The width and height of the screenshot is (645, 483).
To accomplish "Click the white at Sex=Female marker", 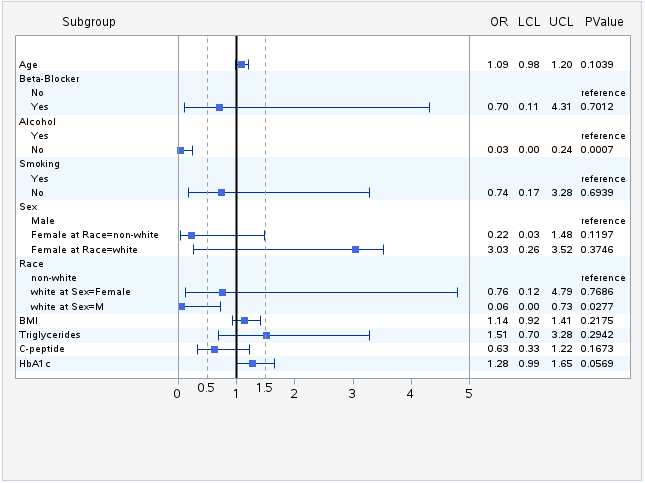I will [x=222, y=292].
